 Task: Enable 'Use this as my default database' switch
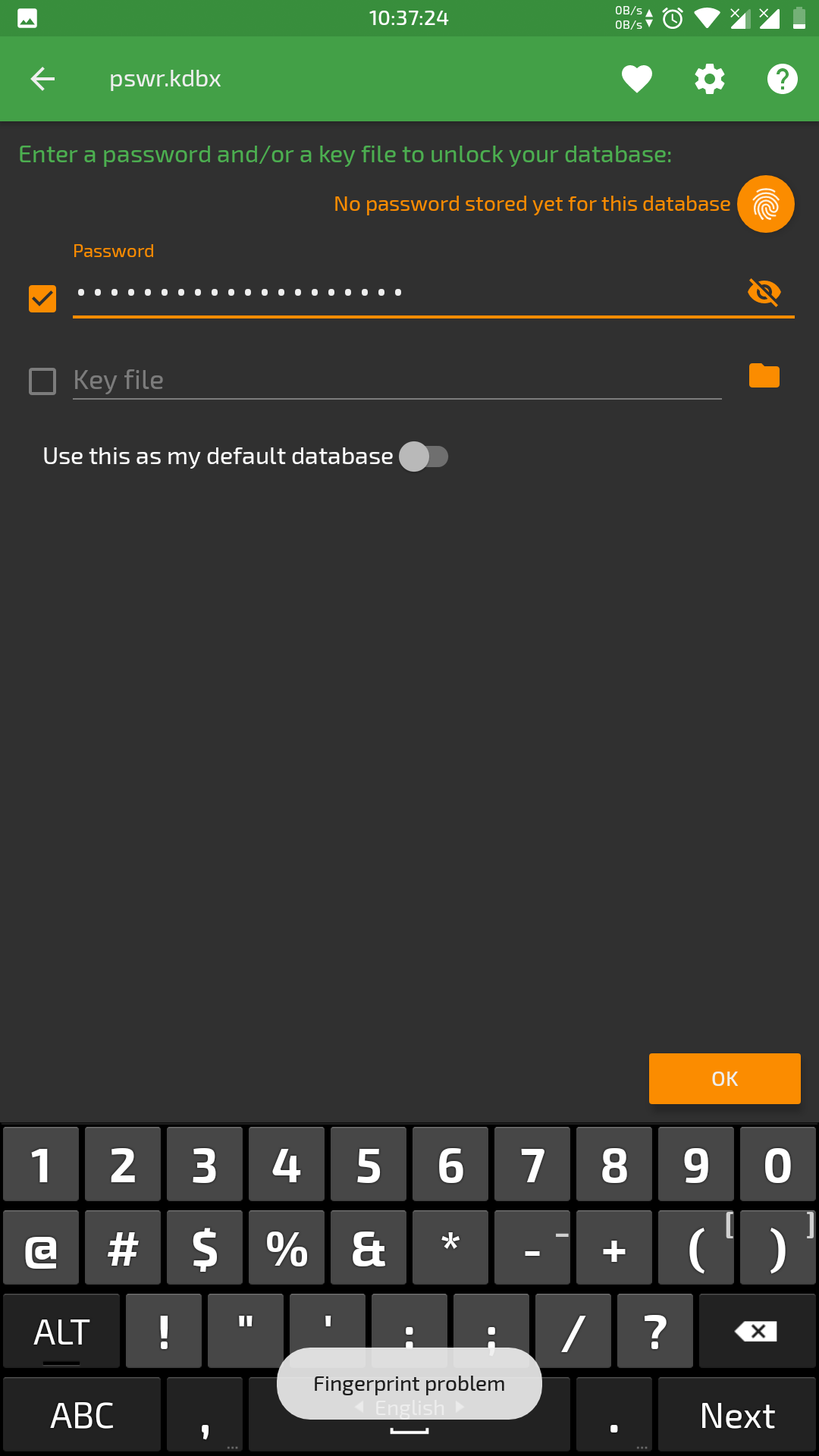coord(425,457)
